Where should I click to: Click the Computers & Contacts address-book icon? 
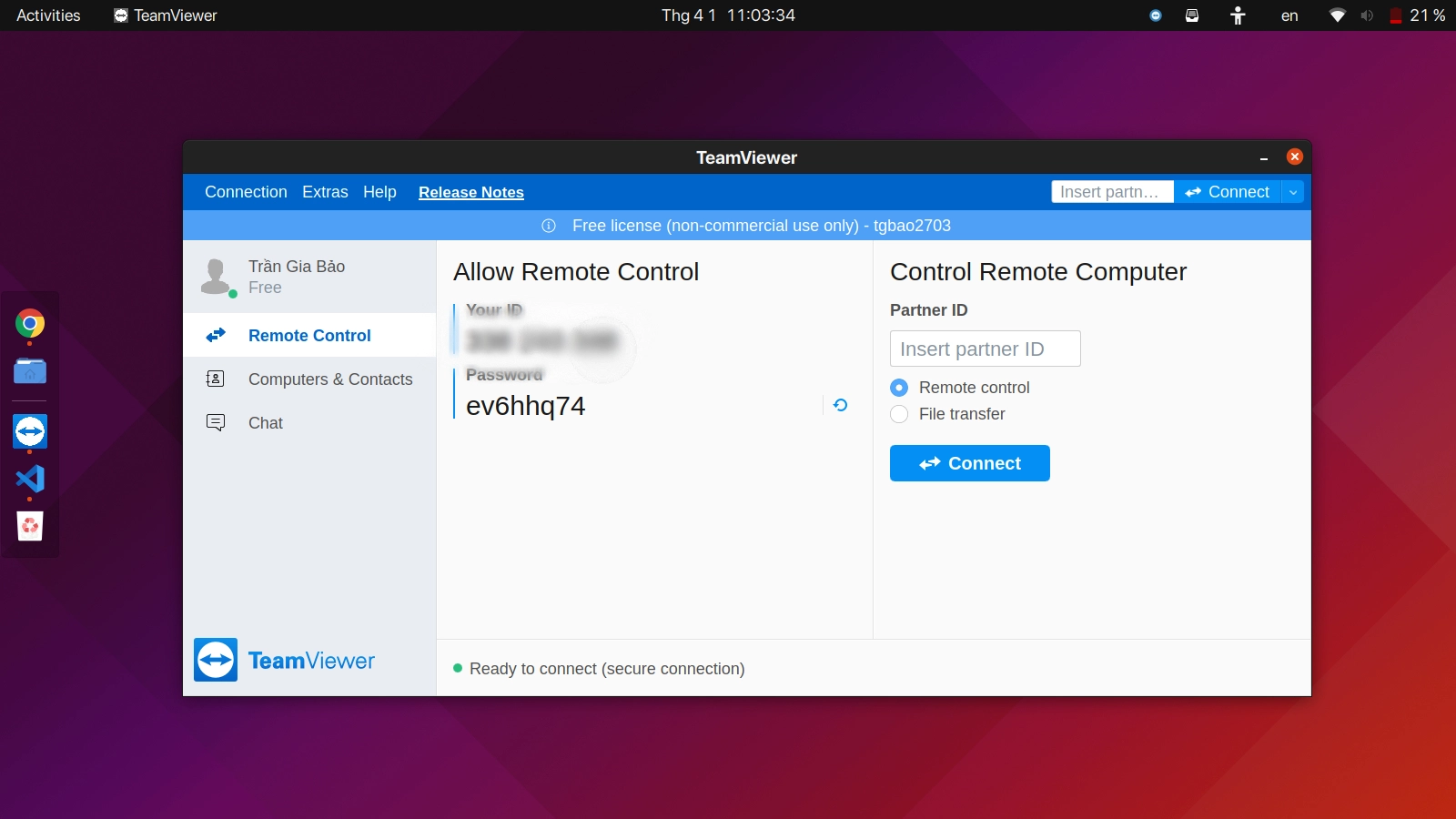(x=216, y=379)
